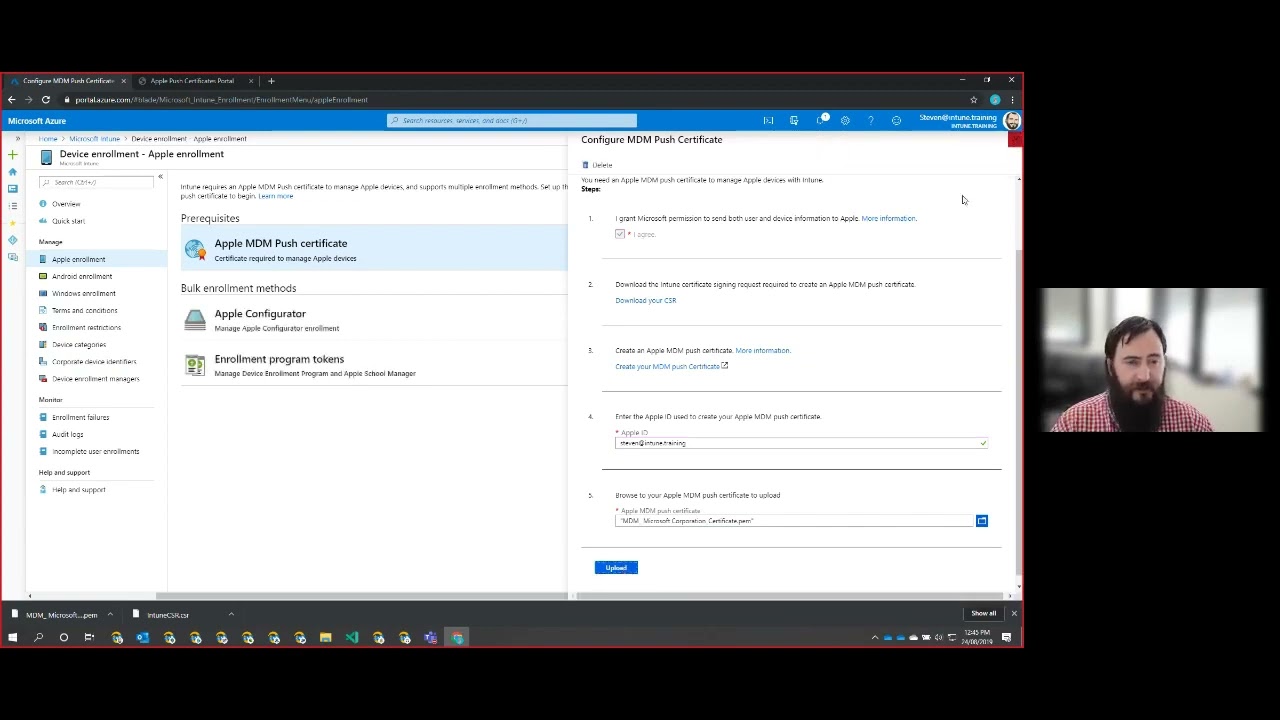The width and height of the screenshot is (1280, 720).
Task: Open Device enrollment managers item
Action: 95,378
